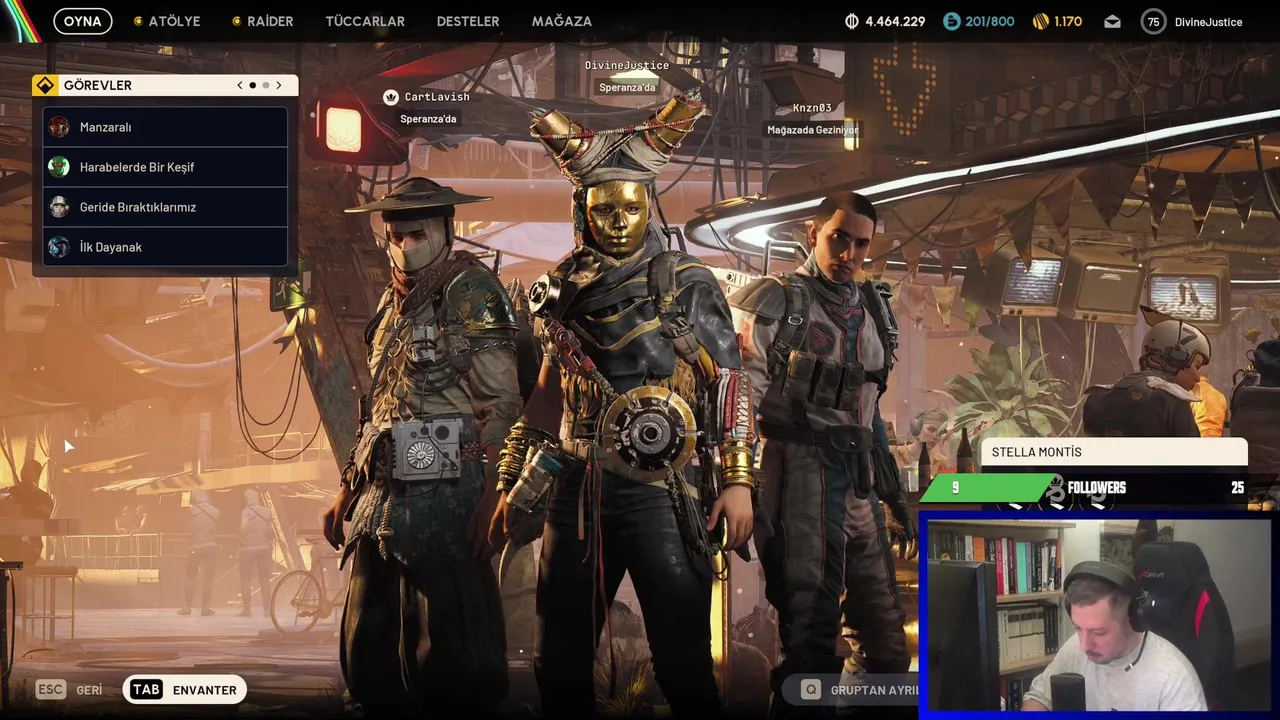Image resolution: width=1280 pixels, height=720 pixels.
Task: Open the MAĞAZA tab
Action: point(562,21)
